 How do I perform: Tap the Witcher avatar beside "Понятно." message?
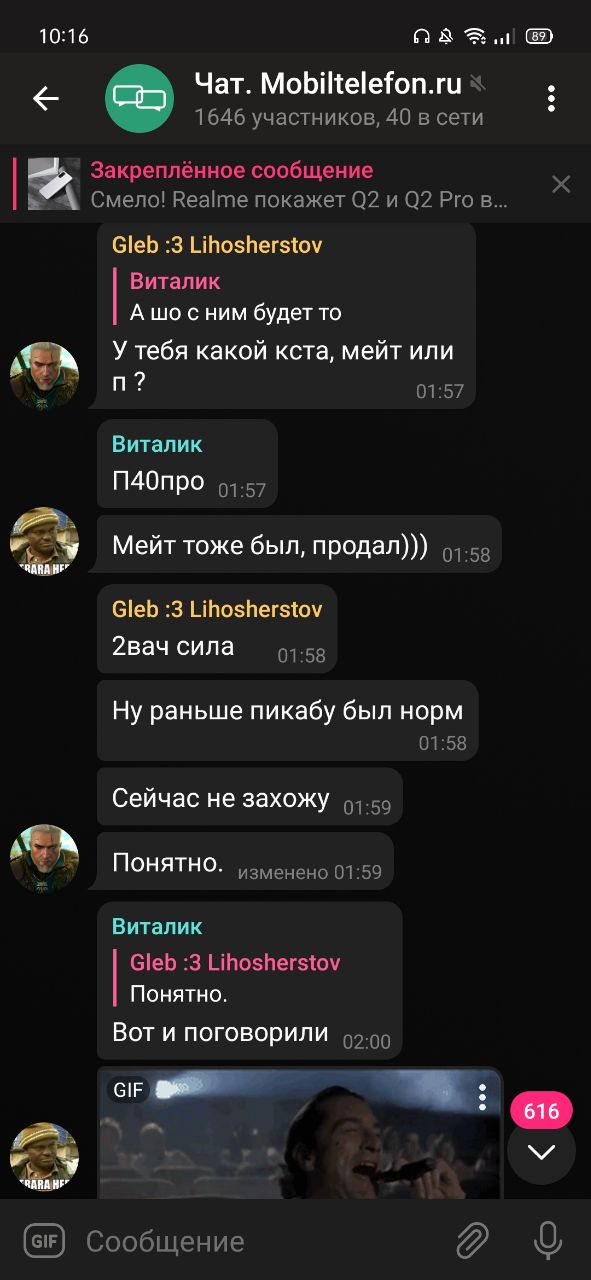point(44,858)
